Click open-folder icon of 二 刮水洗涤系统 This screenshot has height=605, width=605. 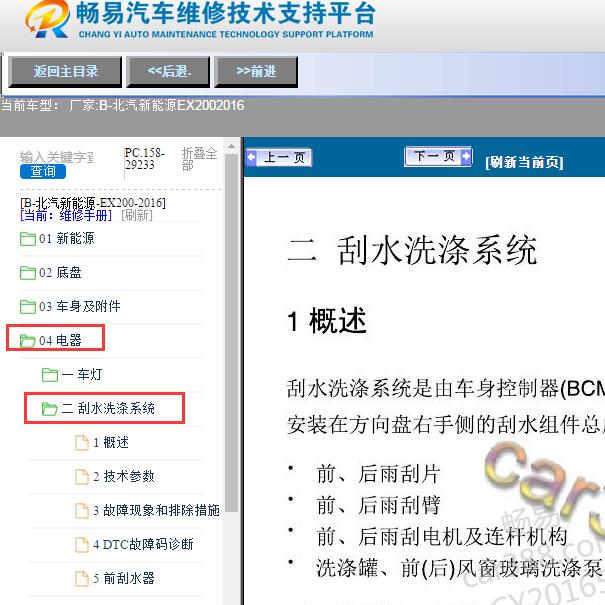coord(50,409)
